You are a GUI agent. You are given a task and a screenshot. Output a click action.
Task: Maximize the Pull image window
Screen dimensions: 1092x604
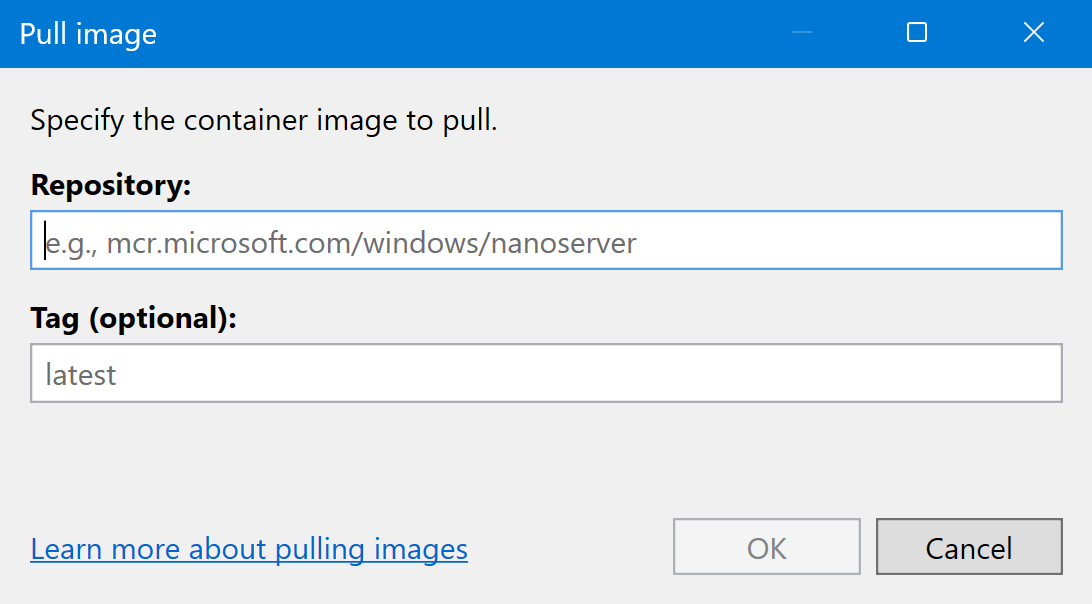916,33
